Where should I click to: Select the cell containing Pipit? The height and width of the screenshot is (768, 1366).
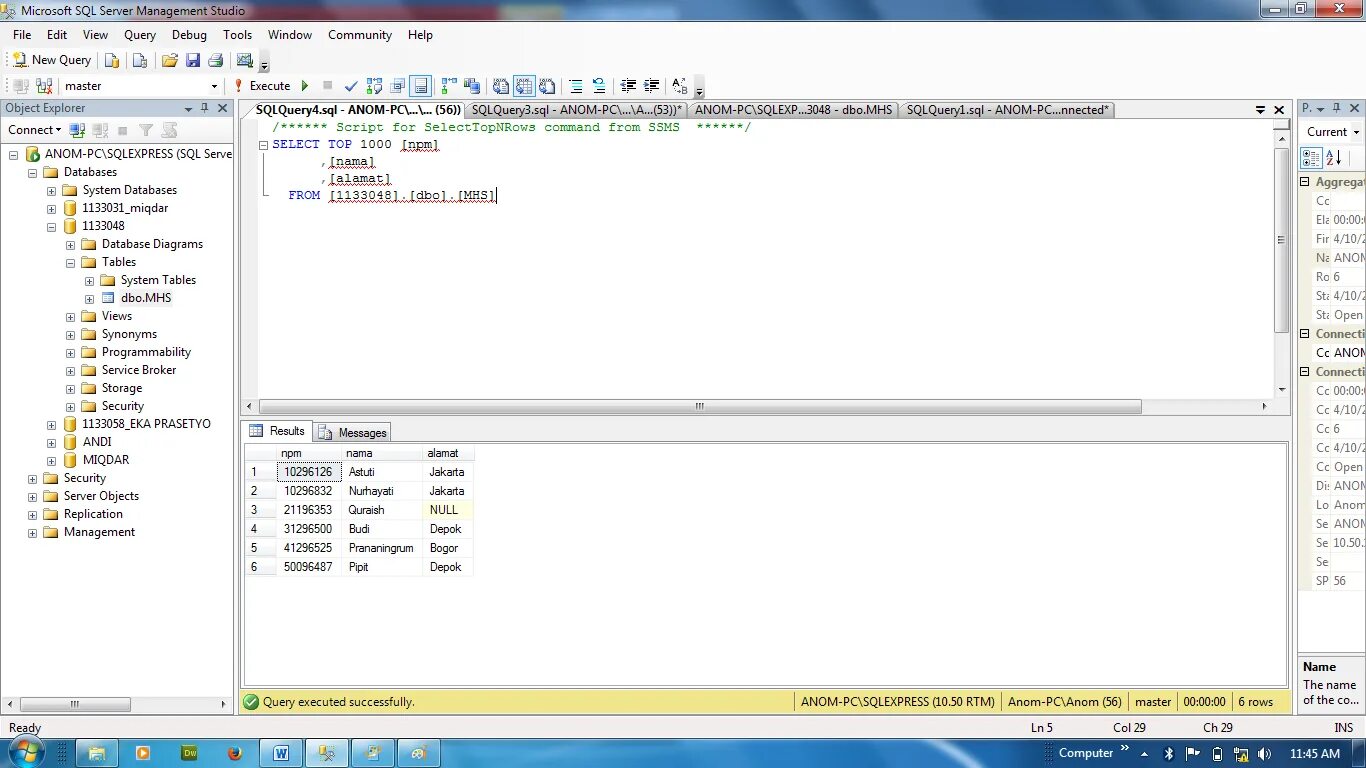click(382, 567)
